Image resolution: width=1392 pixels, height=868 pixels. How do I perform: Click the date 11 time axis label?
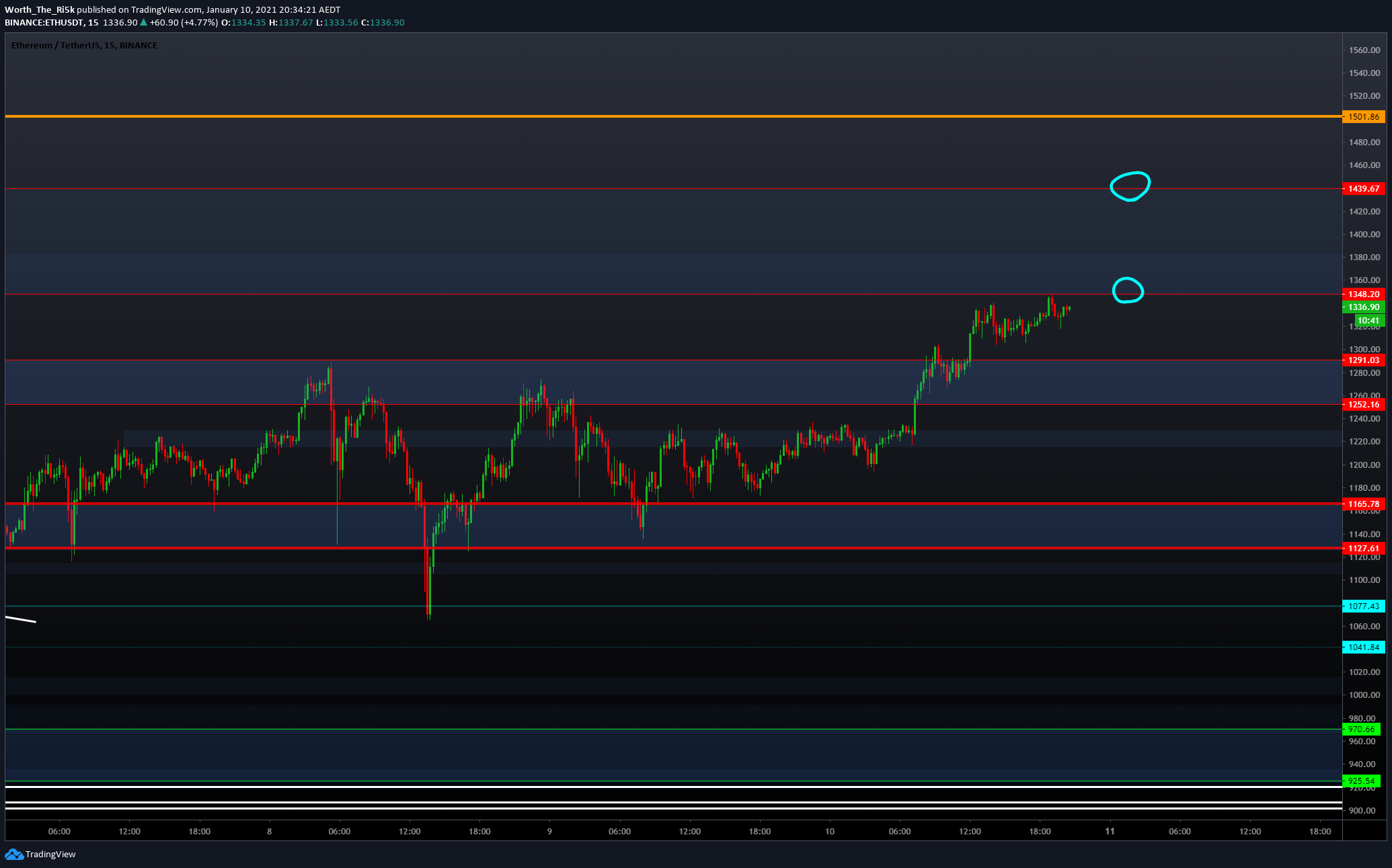(x=1110, y=831)
